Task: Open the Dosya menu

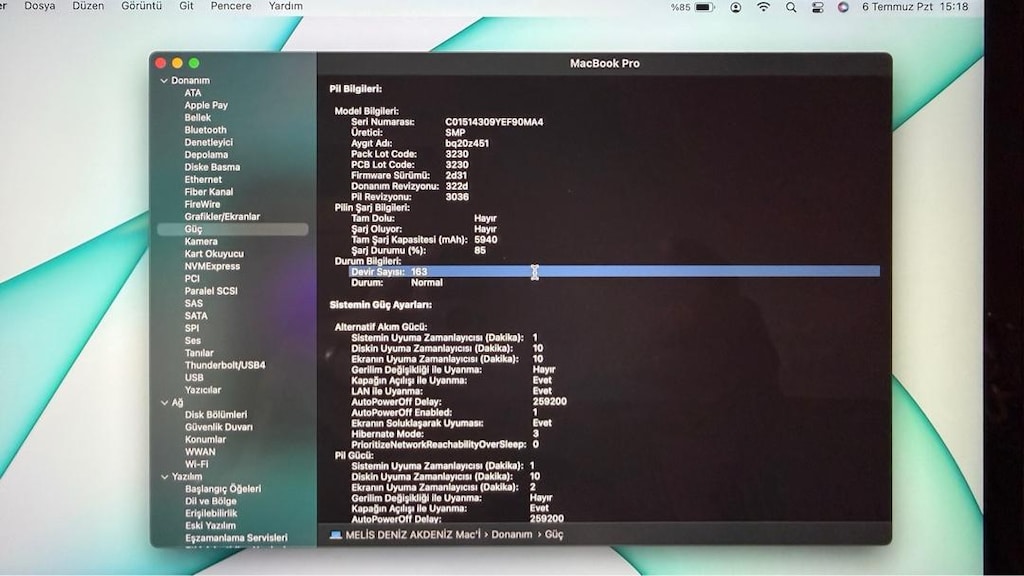Action: [x=40, y=6]
